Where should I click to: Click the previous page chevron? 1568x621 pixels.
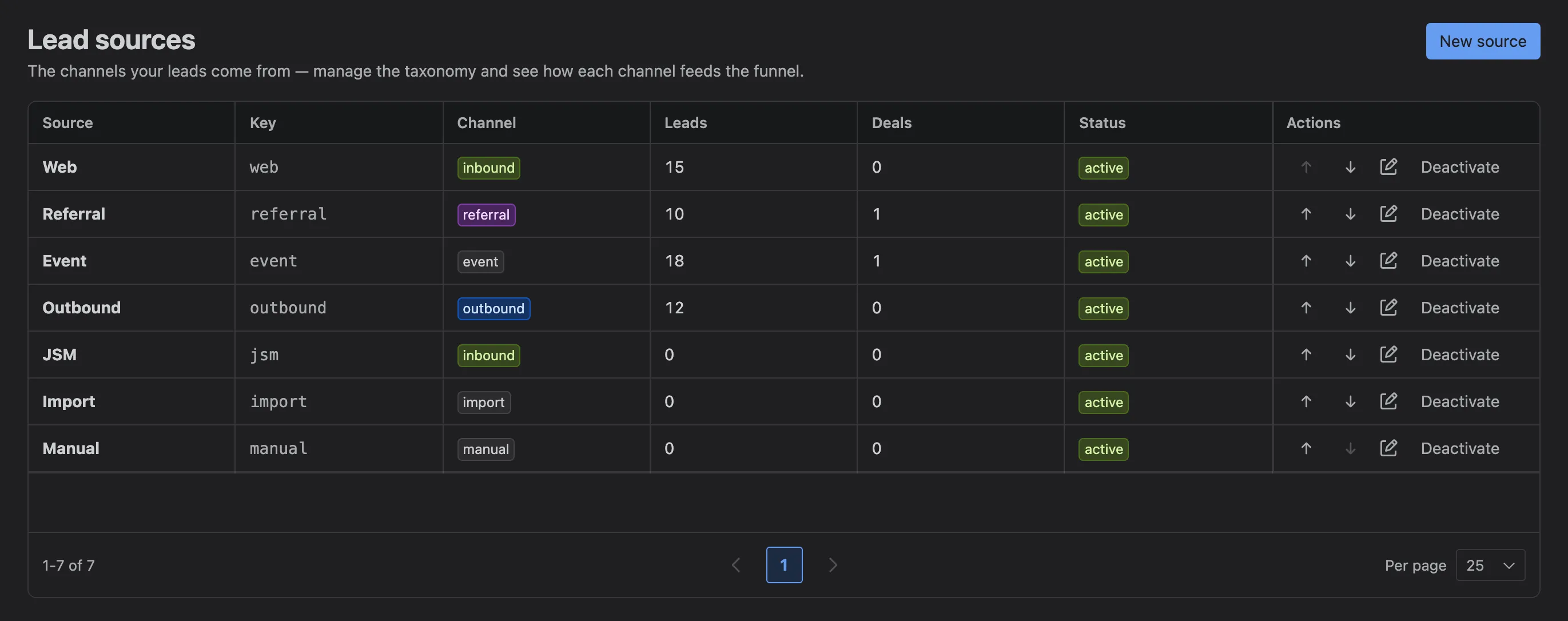tap(736, 565)
